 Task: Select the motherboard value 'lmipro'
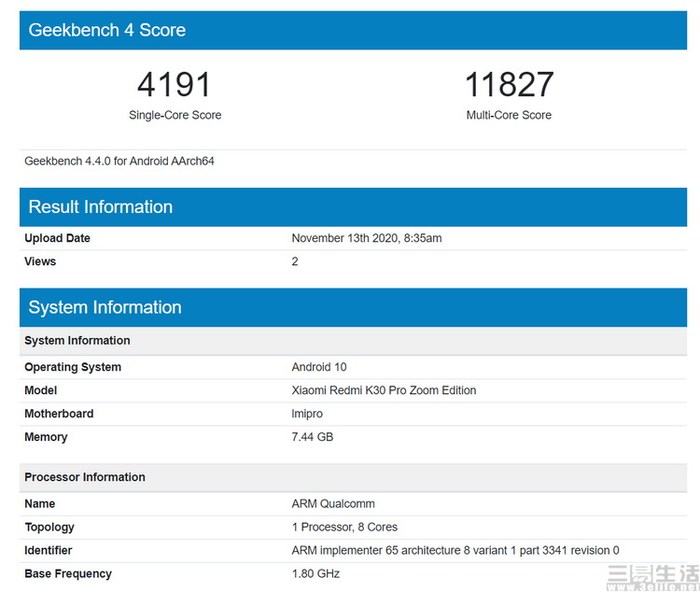pyautogui.click(x=307, y=414)
